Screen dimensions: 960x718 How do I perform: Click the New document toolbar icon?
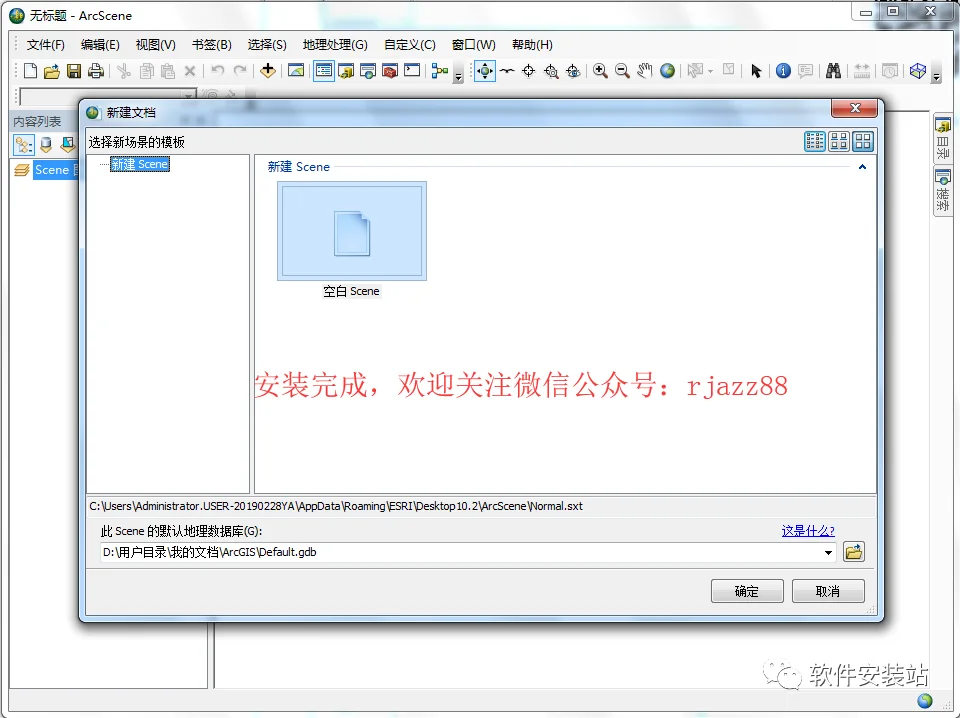coord(30,71)
